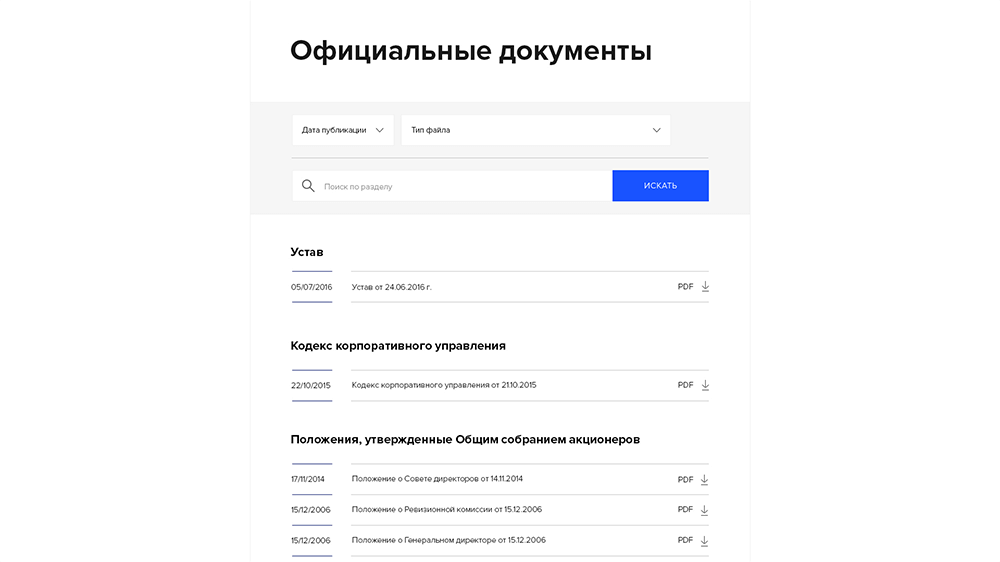This screenshot has height=562, width=1000.
Task: Click the magnifying glass search icon
Action: tap(308, 186)
